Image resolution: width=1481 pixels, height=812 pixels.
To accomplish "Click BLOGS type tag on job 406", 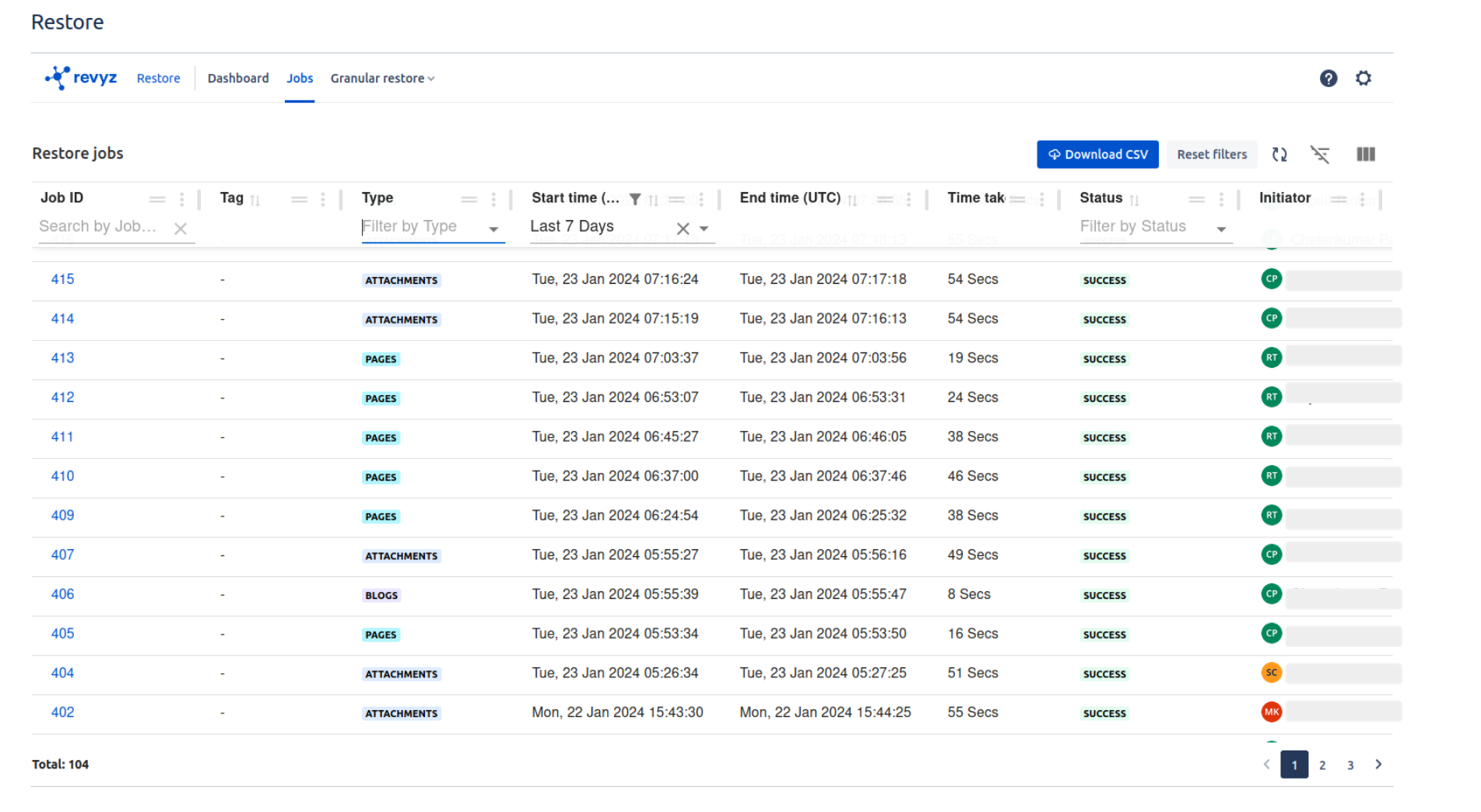I will coord(381,595).
